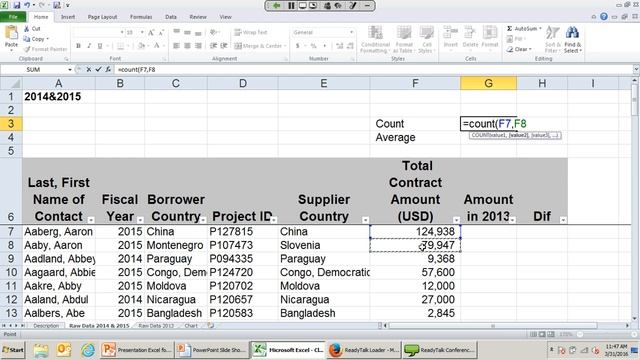The width and height of the screenshot is (640, 360).
Task: Select column G header
Action: point(488,83)
